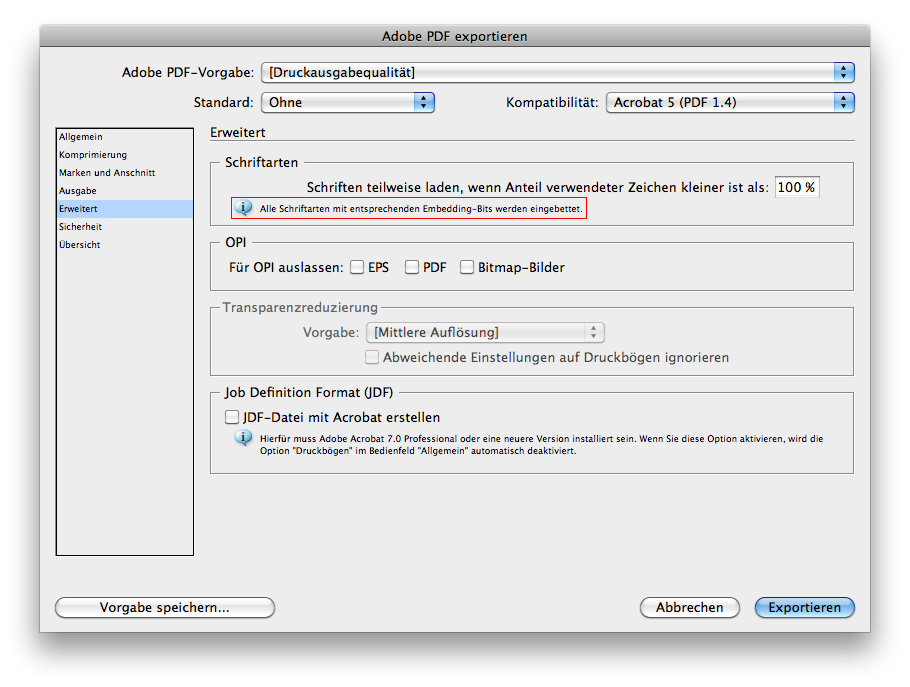
Task: Enable the EPS checkbox for OPI
Action: 357,267
